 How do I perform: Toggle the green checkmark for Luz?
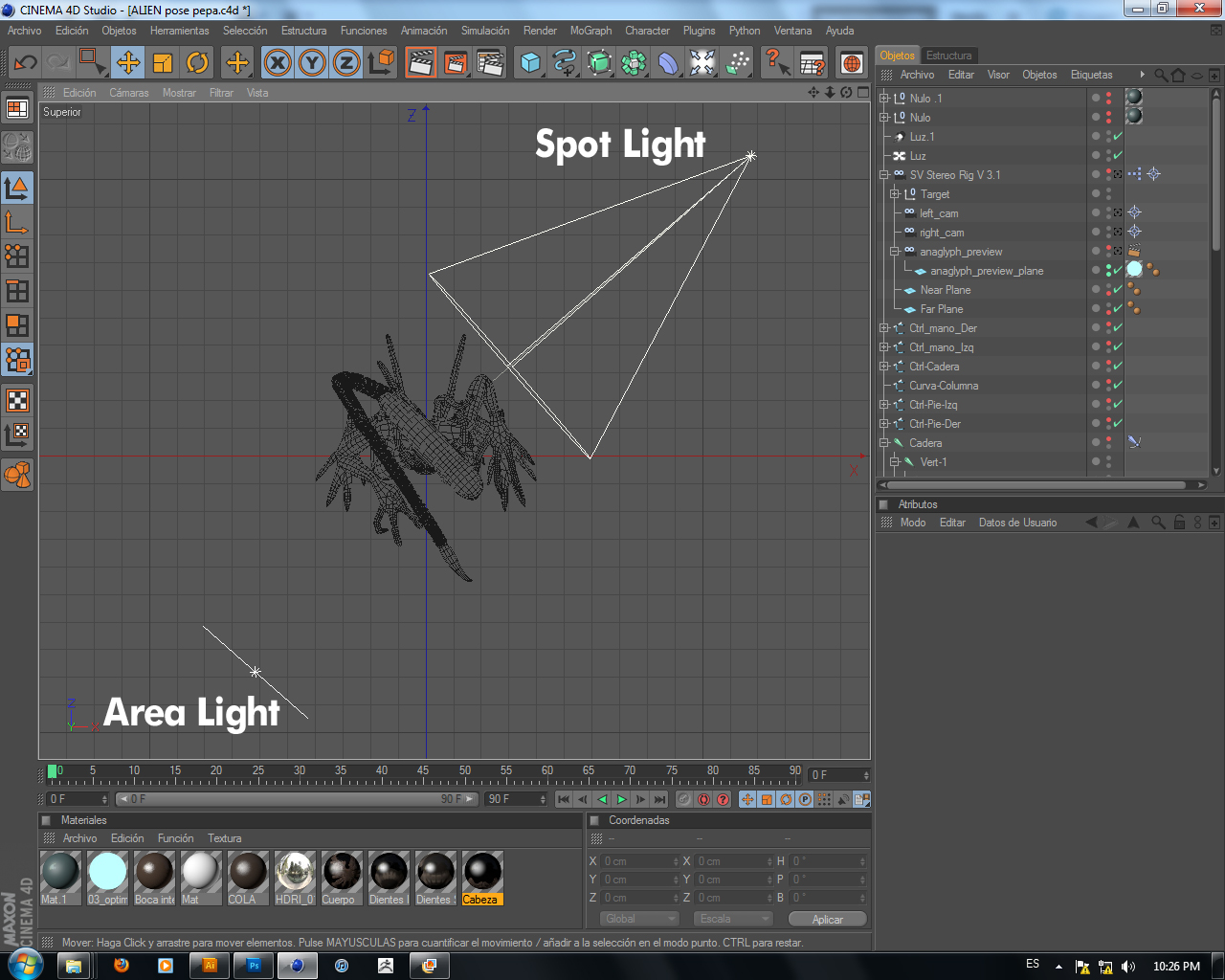tap(1118, 155)
